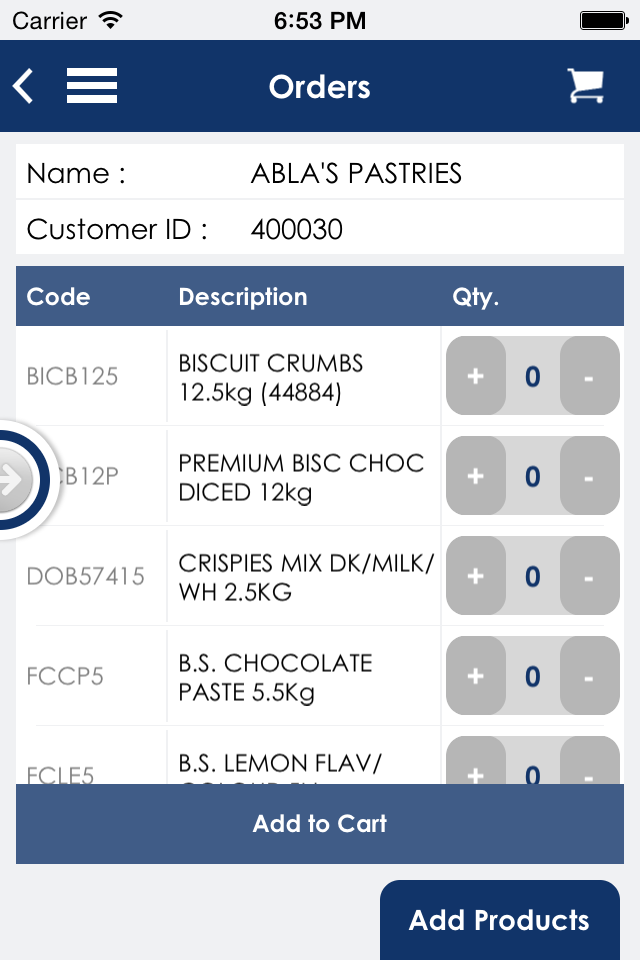Select the DOB57415 product row

320,576
